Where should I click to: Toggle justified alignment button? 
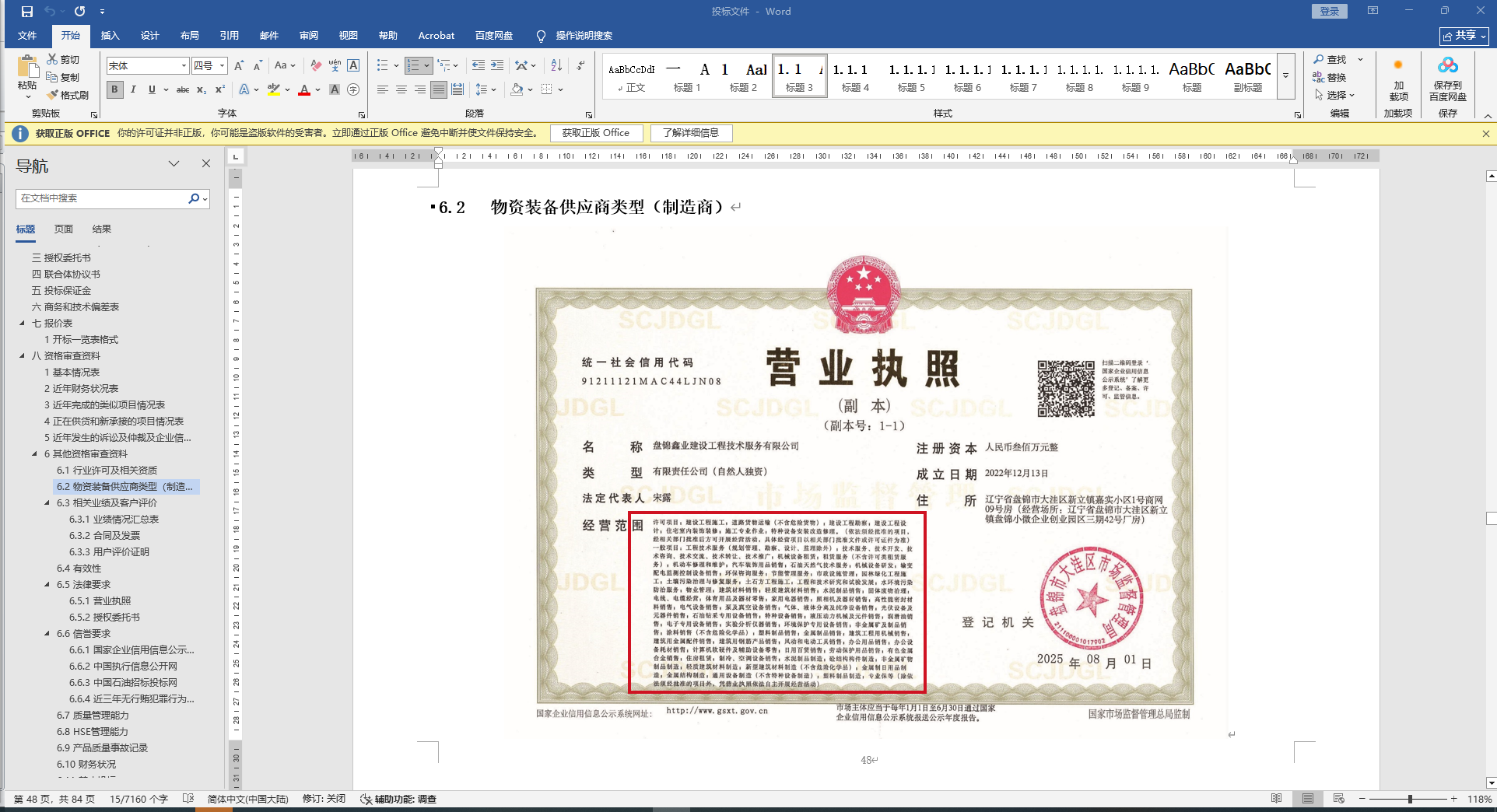click(439, 89)
